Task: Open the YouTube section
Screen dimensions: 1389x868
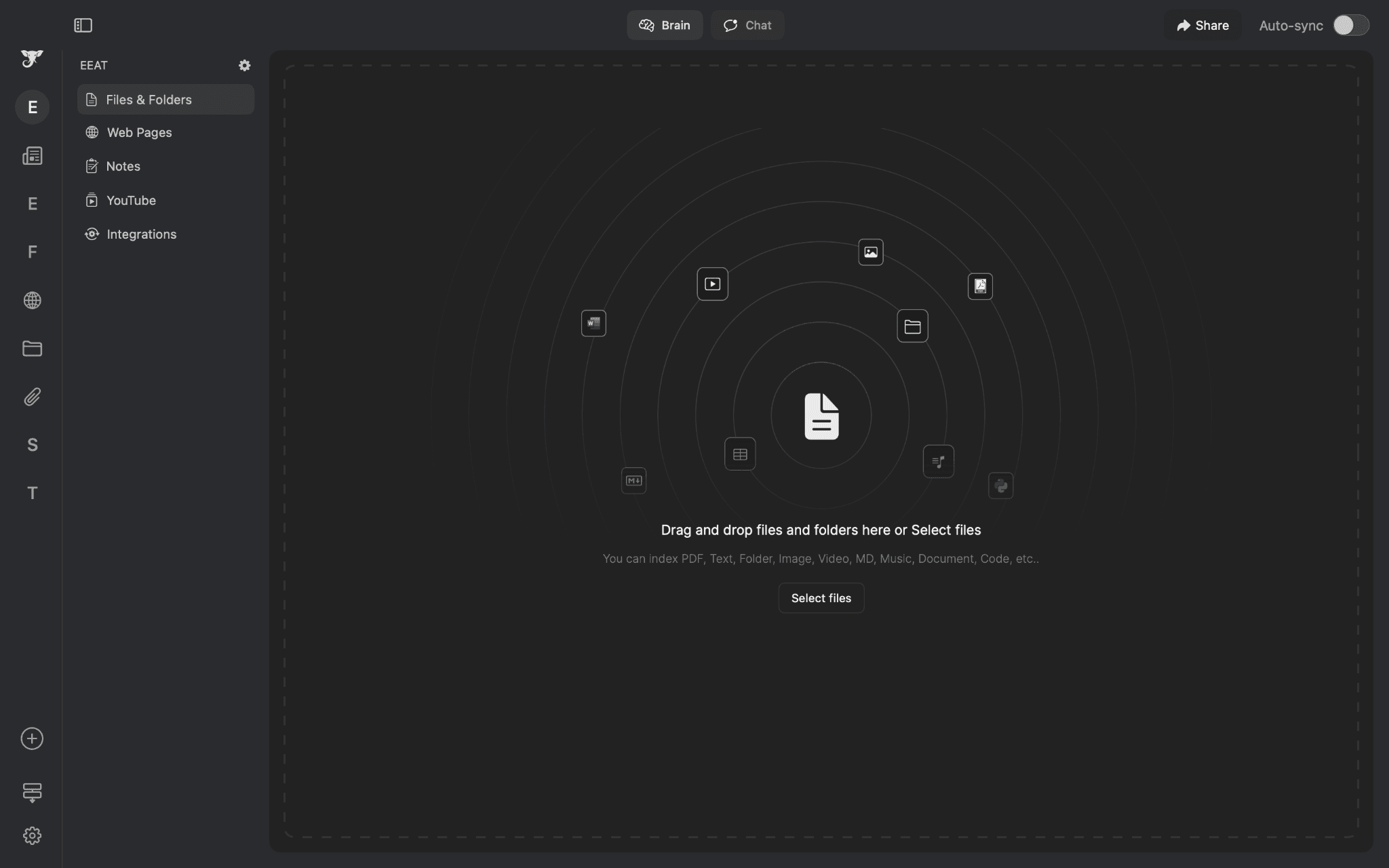Action: coord(130,200)
